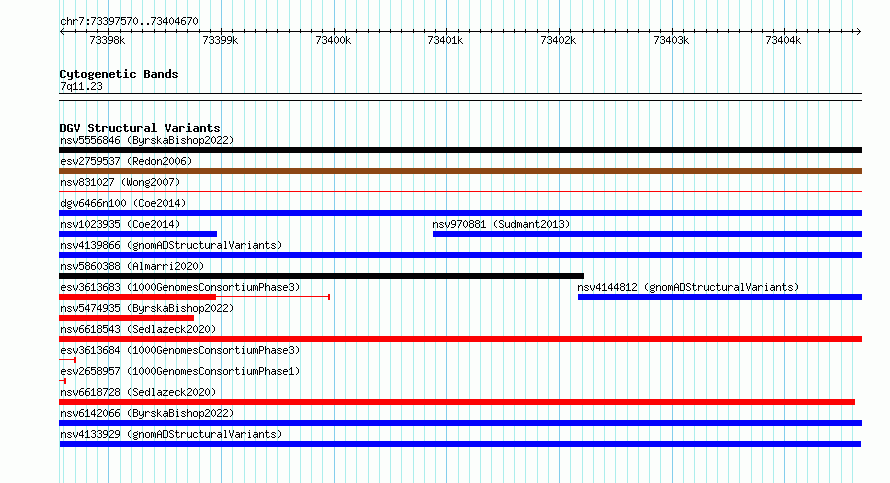Click the nsv831027 (Wong2007) label

point(120,182)
